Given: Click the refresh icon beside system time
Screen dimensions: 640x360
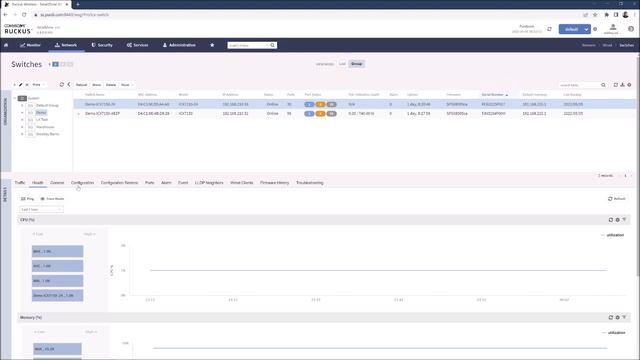Looking at the screenshot, I should pos(549,29).
